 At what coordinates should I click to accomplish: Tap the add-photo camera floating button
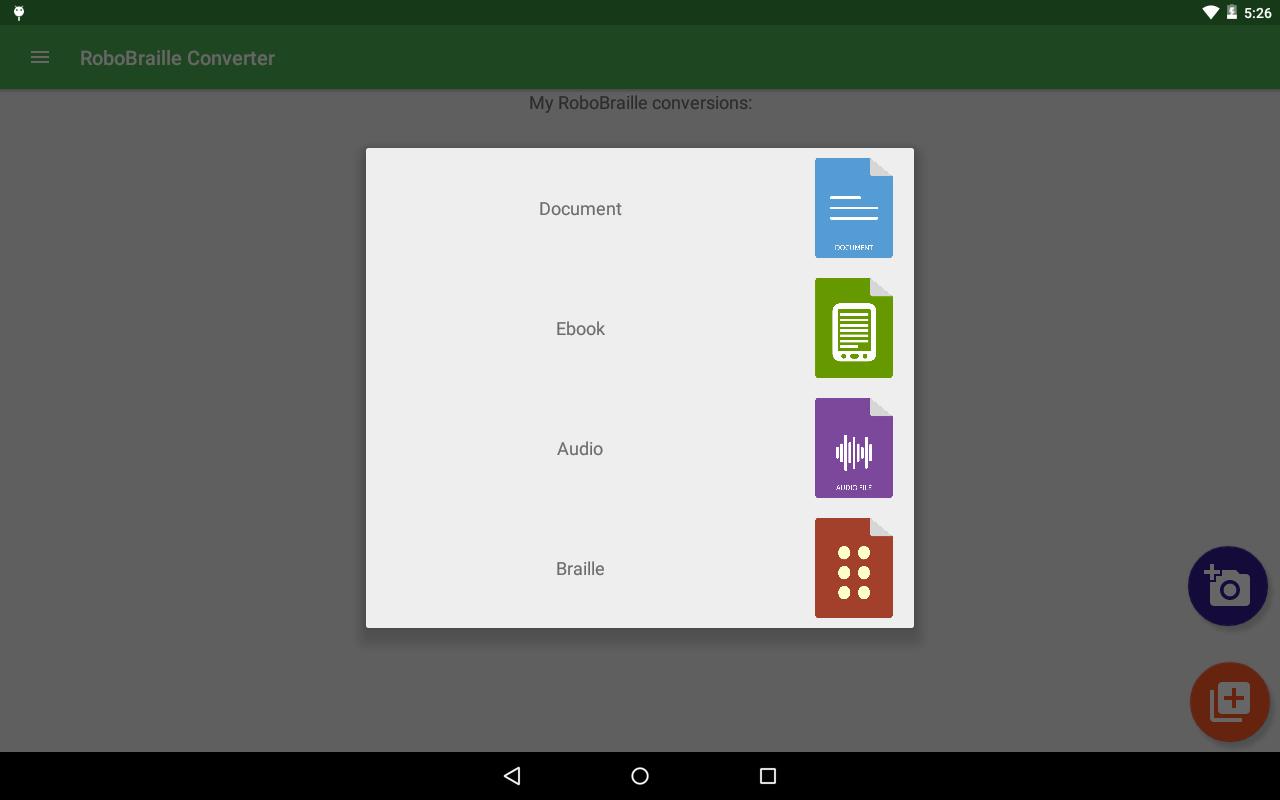[x=1228, y=586]
